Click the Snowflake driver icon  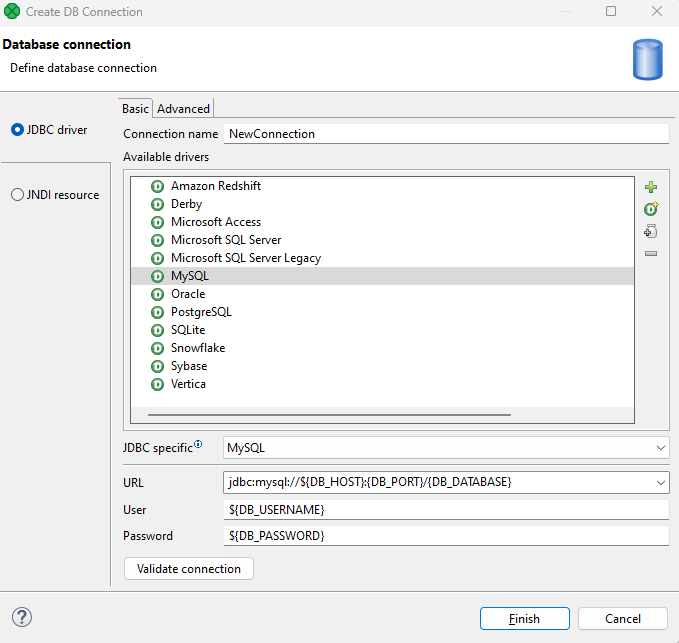pos(157,348)
